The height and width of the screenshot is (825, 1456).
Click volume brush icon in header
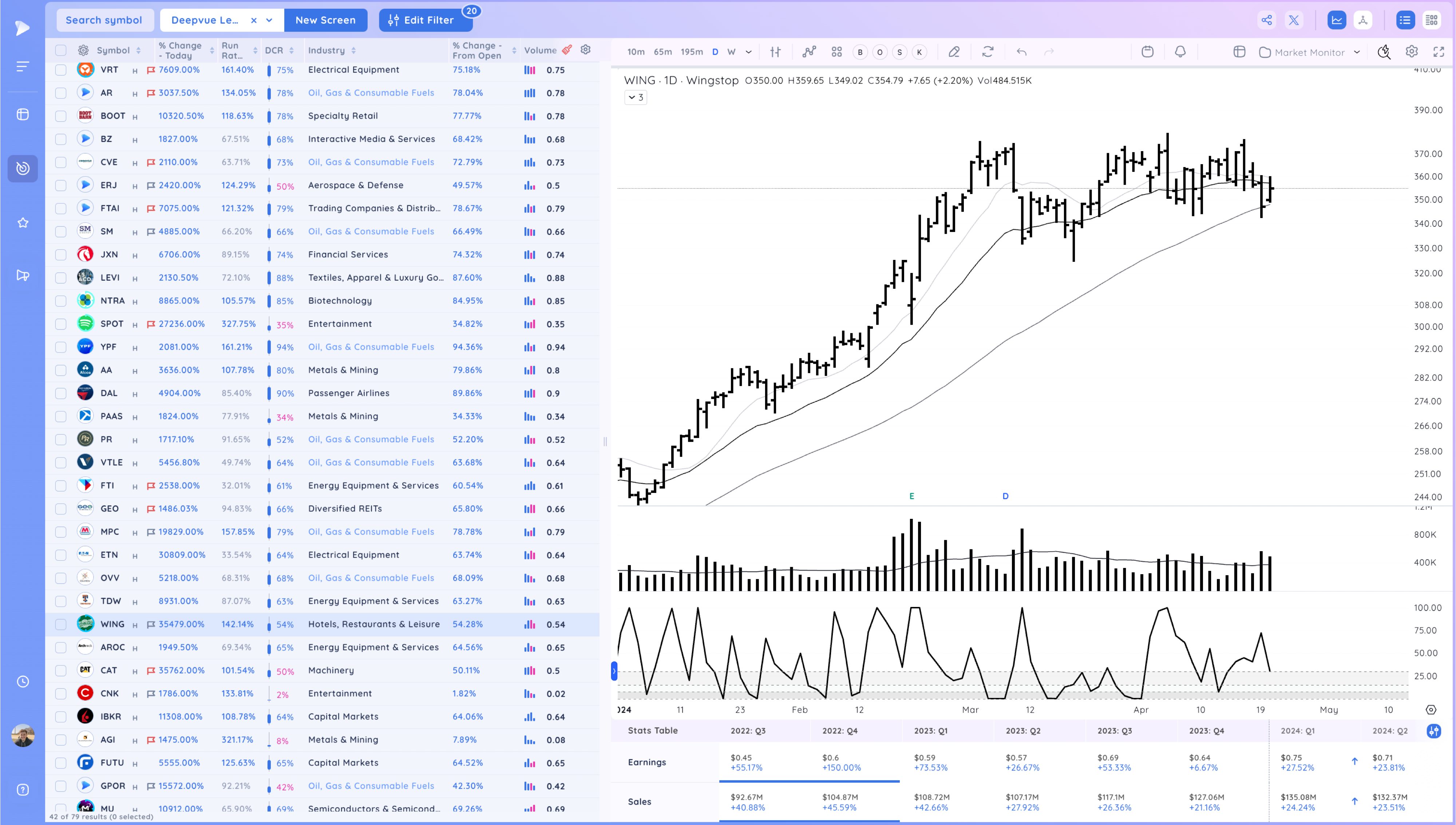coord(567,50)
